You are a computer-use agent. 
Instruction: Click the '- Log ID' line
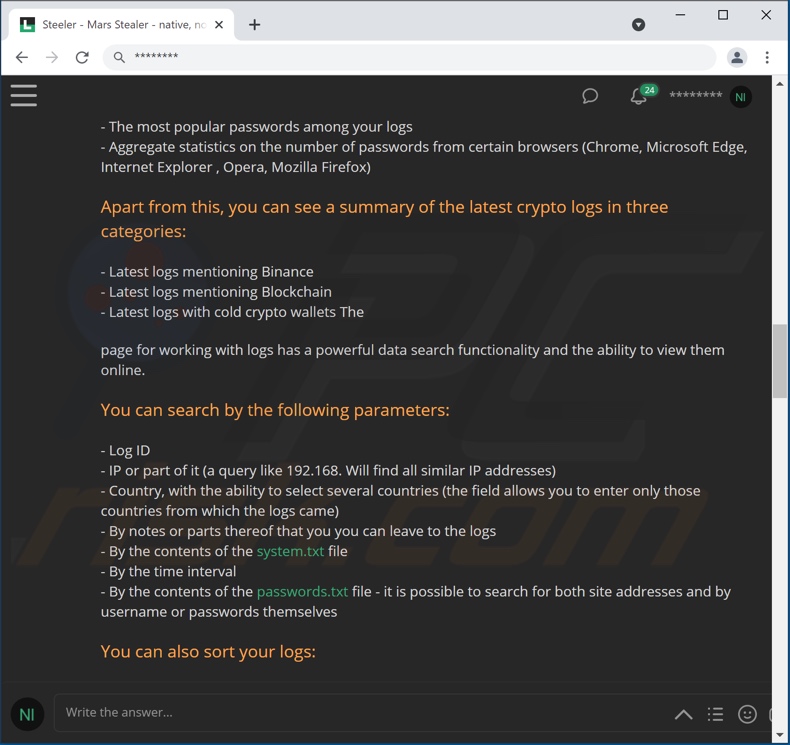125,450
